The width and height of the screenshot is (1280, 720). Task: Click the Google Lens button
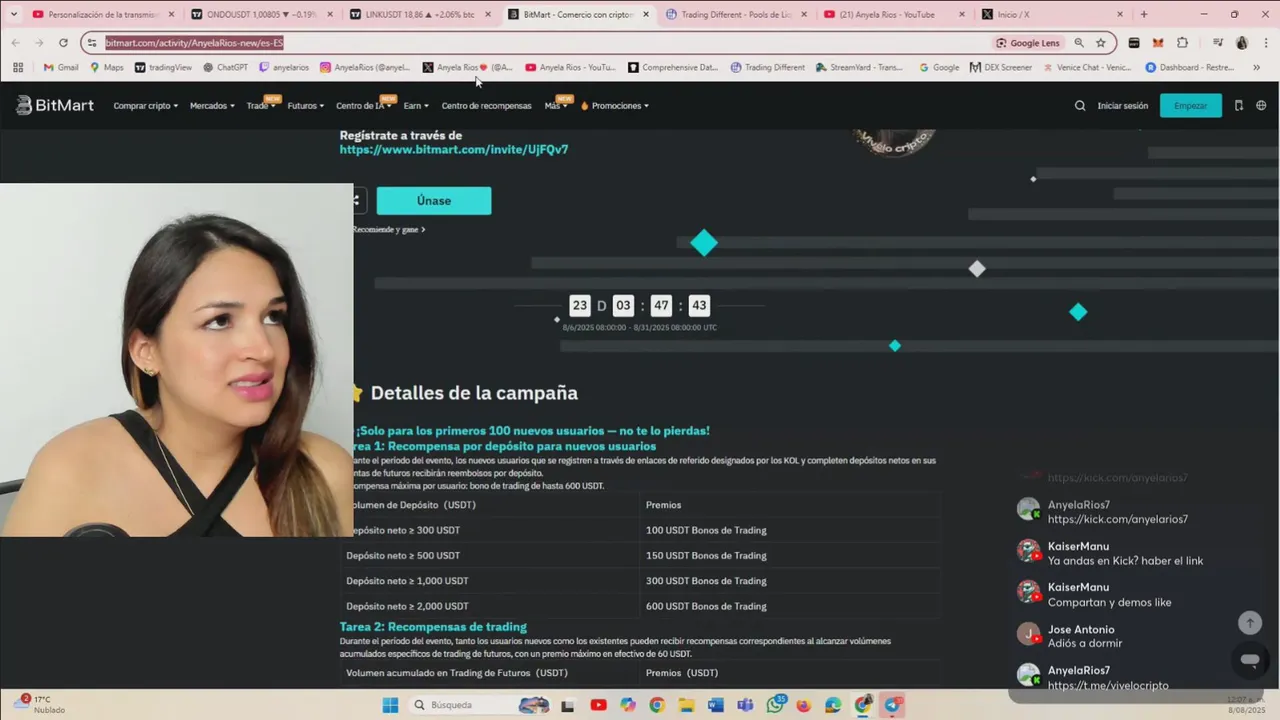(1027, 43)
